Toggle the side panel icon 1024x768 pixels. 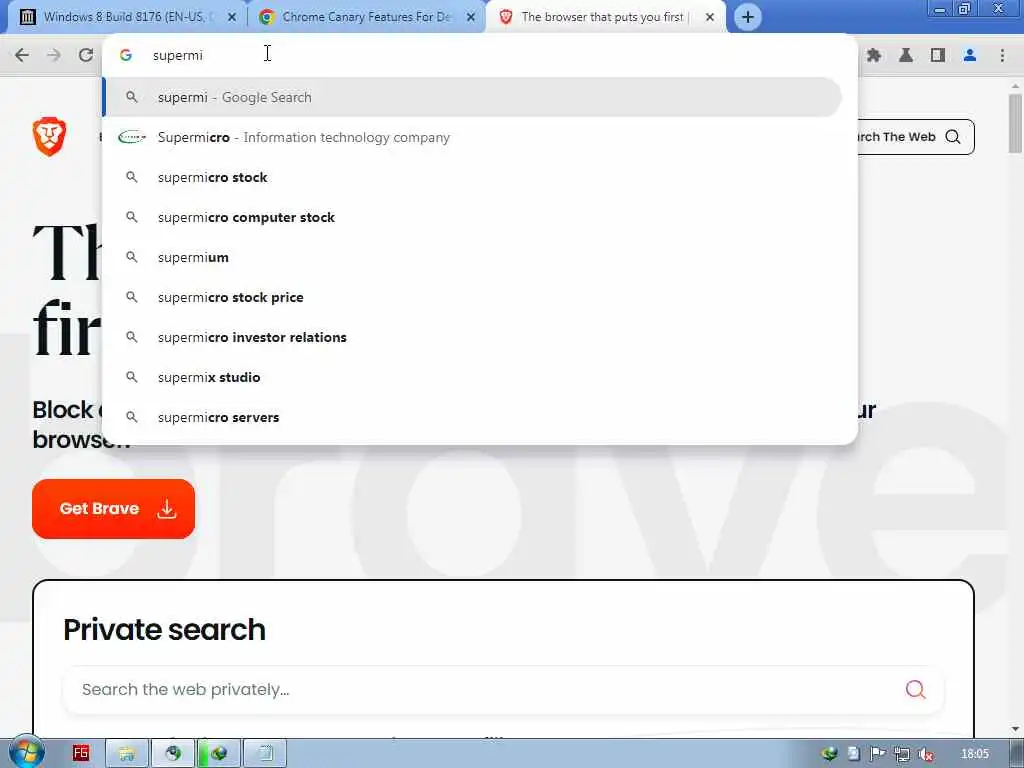pos(938,56)
